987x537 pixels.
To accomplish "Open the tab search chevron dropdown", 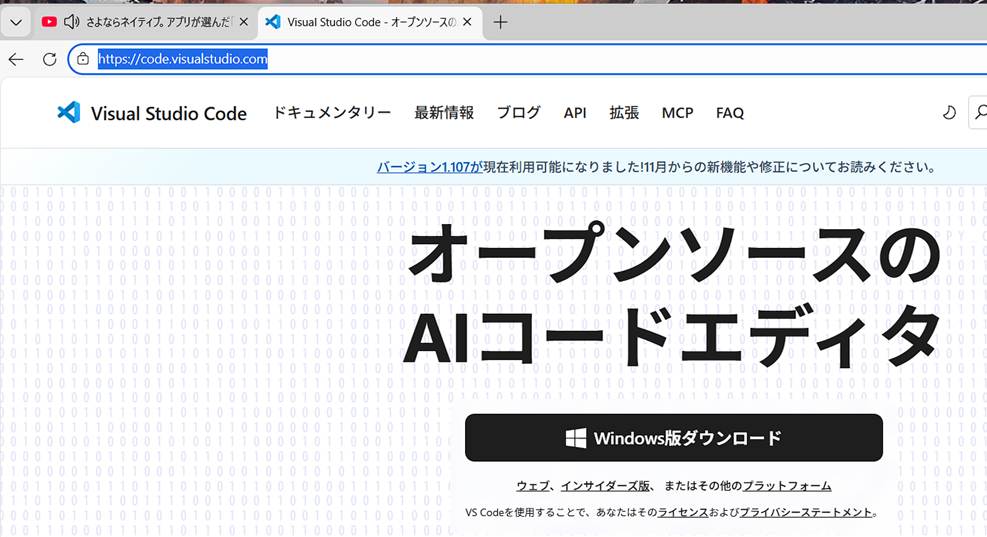I will (x=15, y=22).
